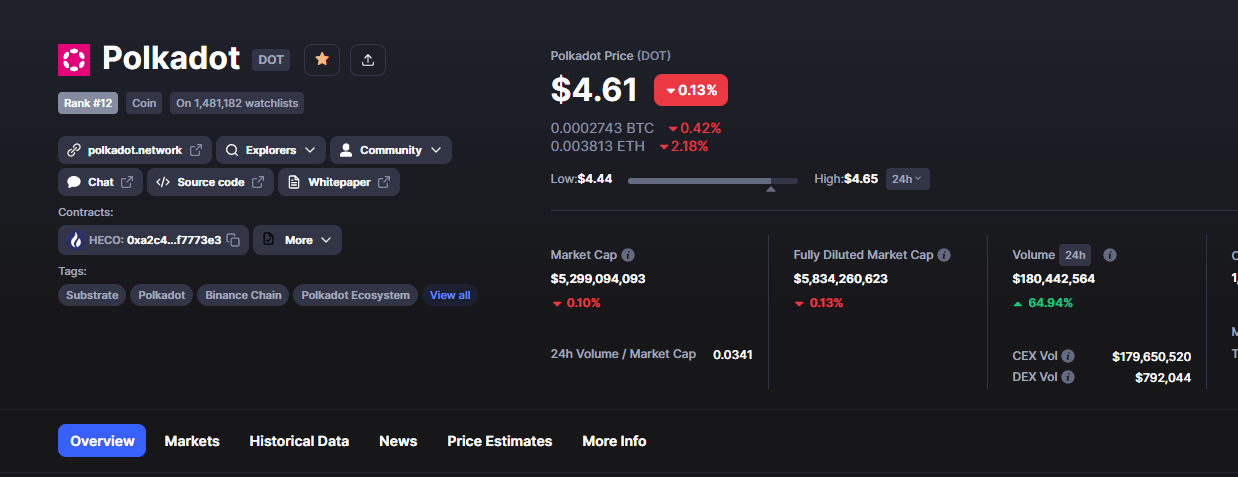Screen dimensions: 1238x477
Task: Open Market Cap info icon
Action: (x=628, y=255)
